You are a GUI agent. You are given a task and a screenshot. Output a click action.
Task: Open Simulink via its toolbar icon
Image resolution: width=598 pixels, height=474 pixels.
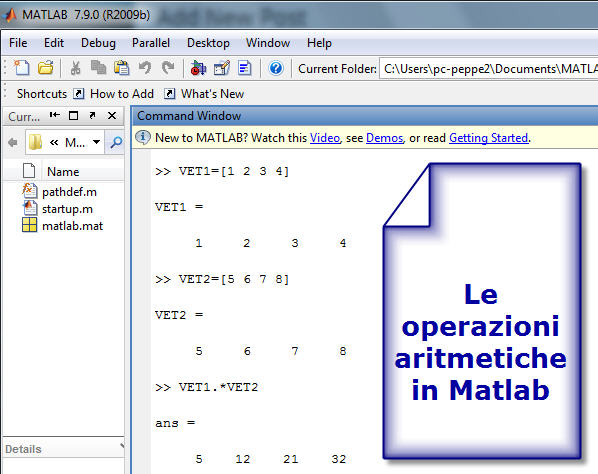(198, 68)
